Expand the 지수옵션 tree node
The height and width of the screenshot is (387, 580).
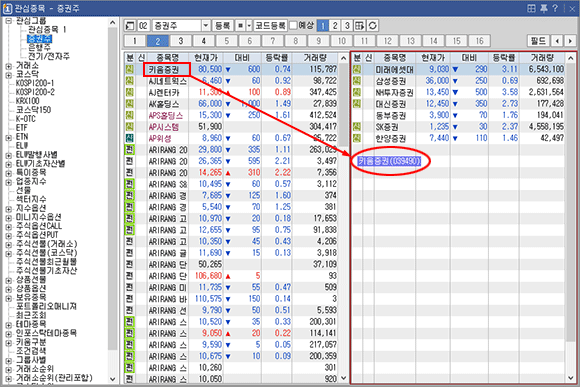[x=9, y=209]
